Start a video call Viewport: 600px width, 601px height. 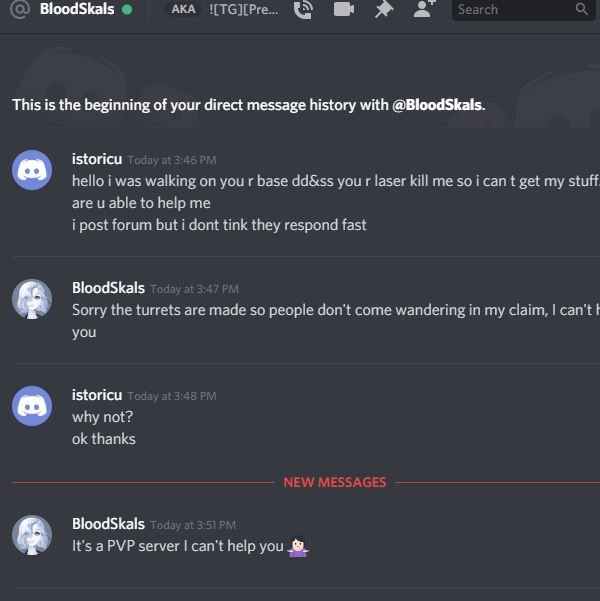tap(344, 9)
